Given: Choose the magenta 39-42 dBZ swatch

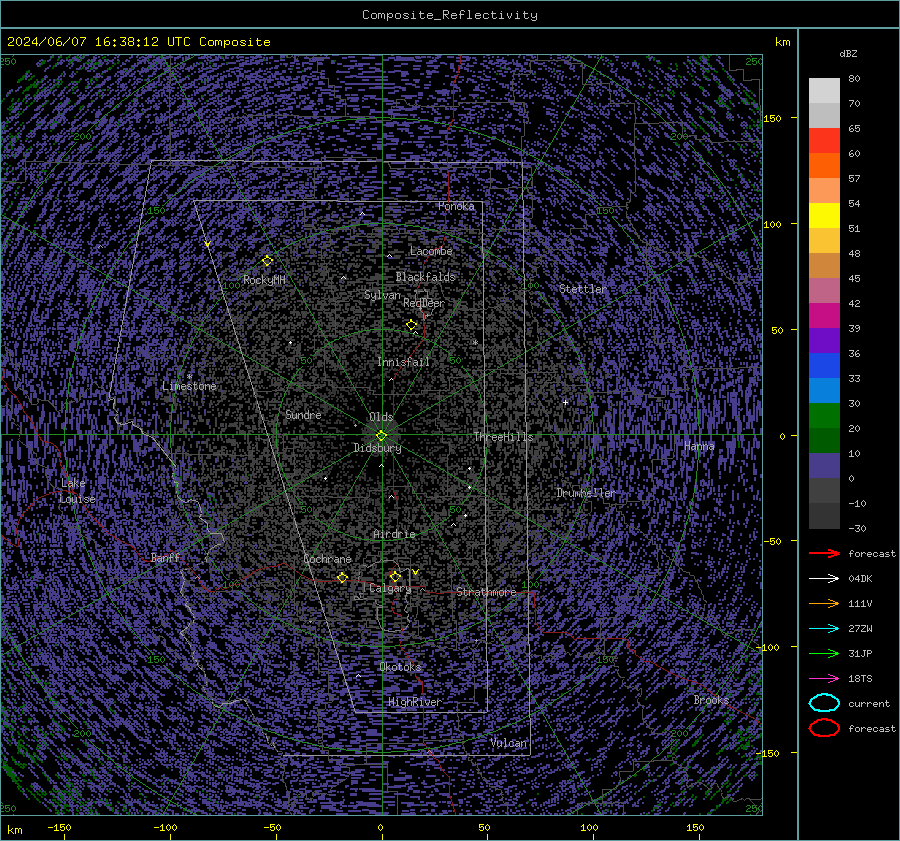Looking at the screenshot, I should tap(824, 316).
